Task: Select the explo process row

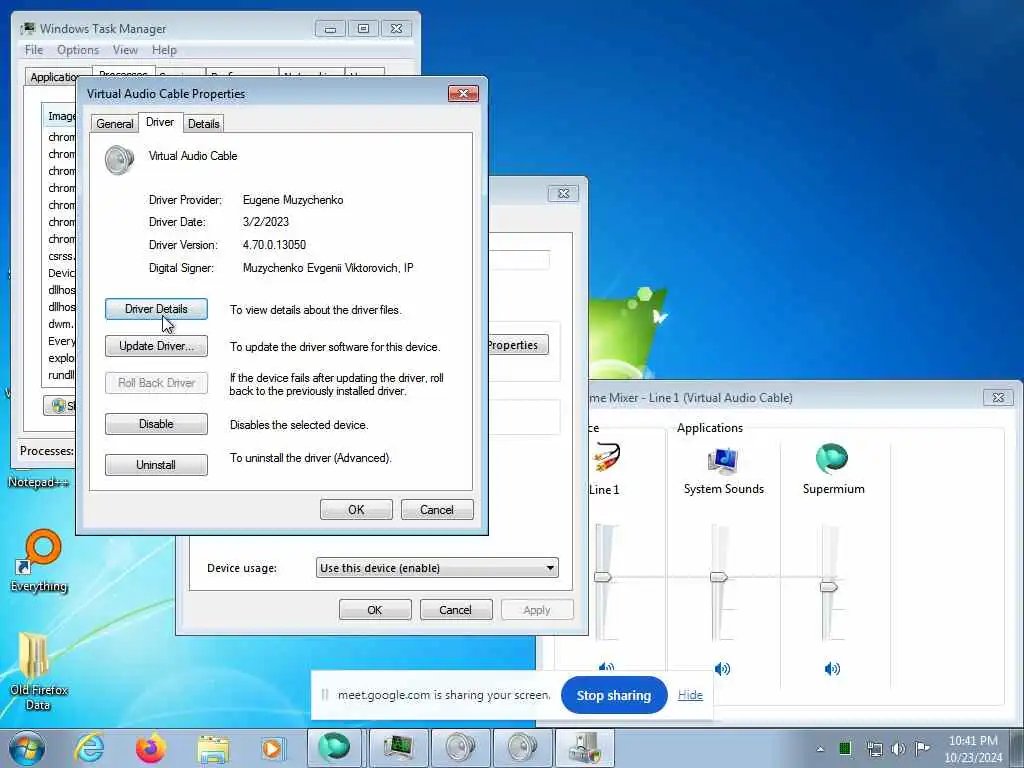Action: pos(60,358)
